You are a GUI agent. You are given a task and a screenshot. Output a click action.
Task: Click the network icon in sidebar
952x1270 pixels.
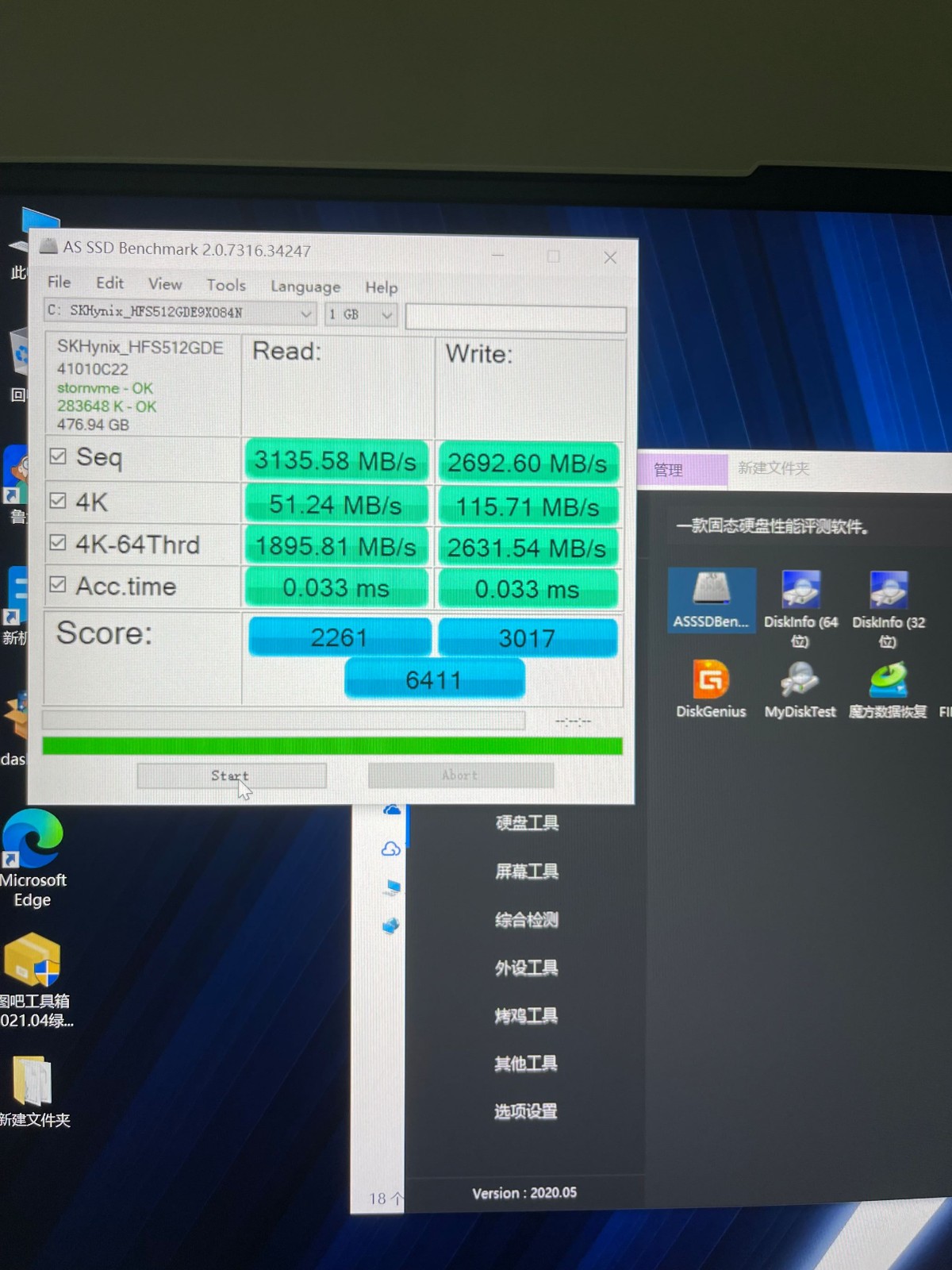[x=391, y=926]
